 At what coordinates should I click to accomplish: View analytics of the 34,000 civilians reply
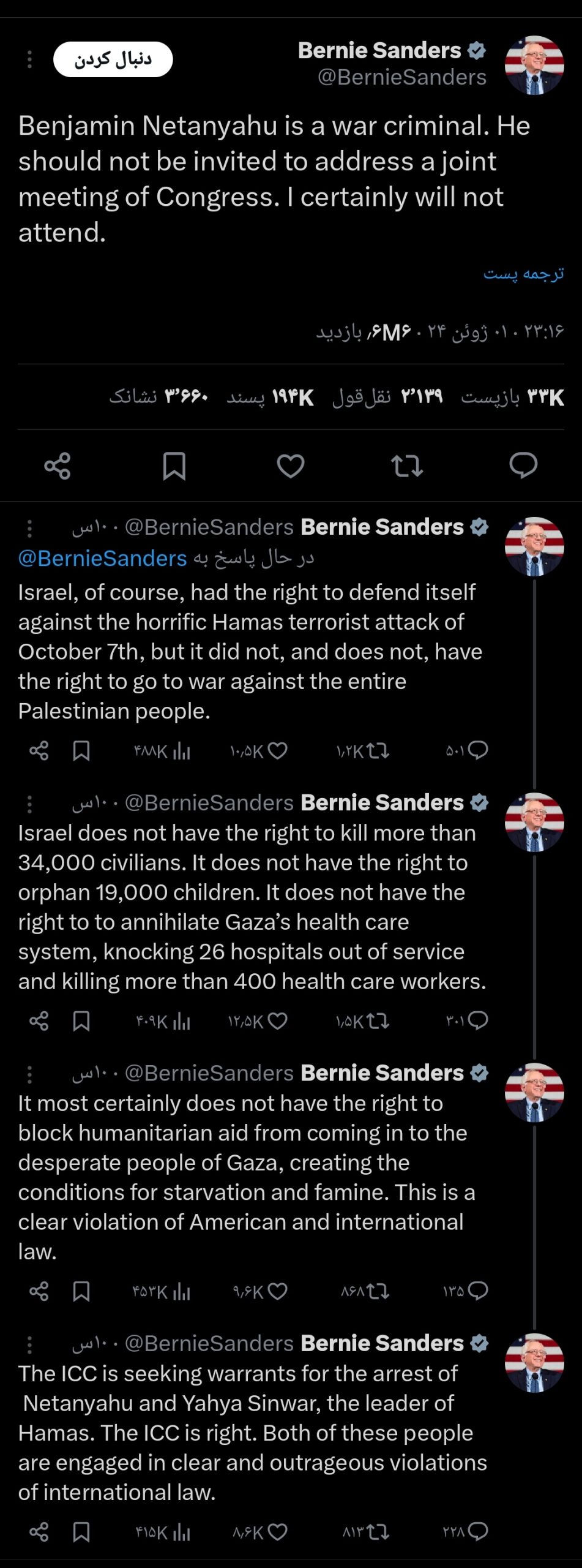pyautogui.click(x=182, y=1021)
